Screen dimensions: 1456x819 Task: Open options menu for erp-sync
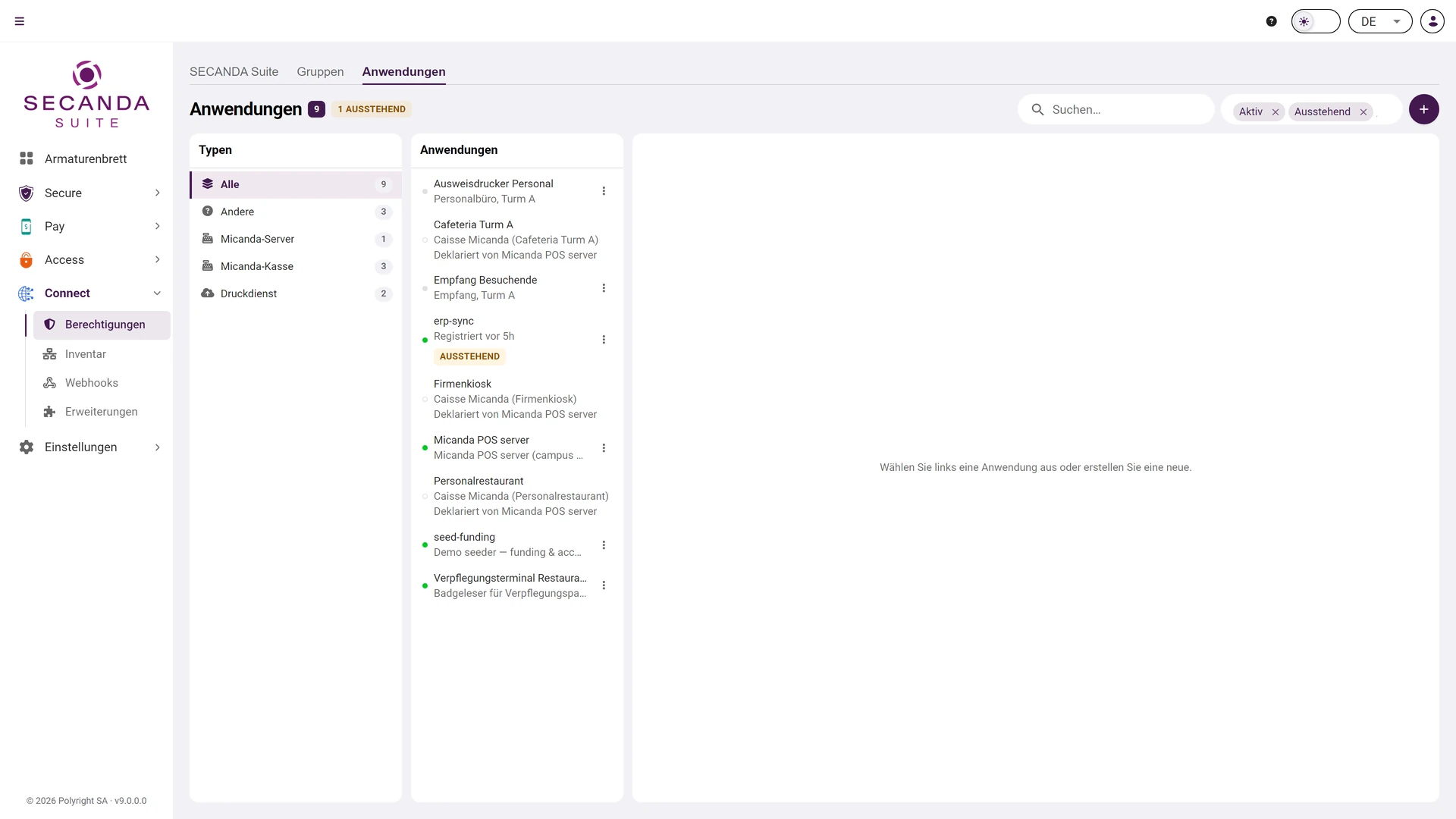(x=604, y=340)
